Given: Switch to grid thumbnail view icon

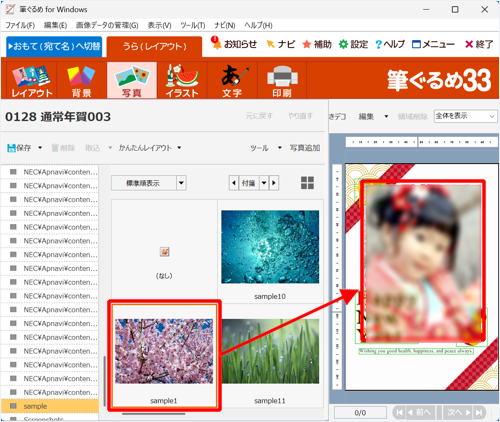Looking at the screenshot, I should pos(307,183).
